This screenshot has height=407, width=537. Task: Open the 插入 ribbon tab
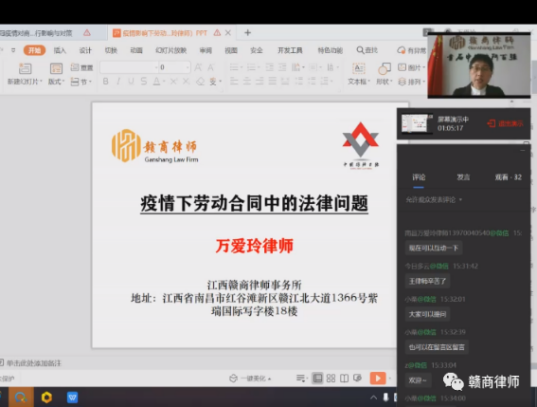click(x=60, y=50)
